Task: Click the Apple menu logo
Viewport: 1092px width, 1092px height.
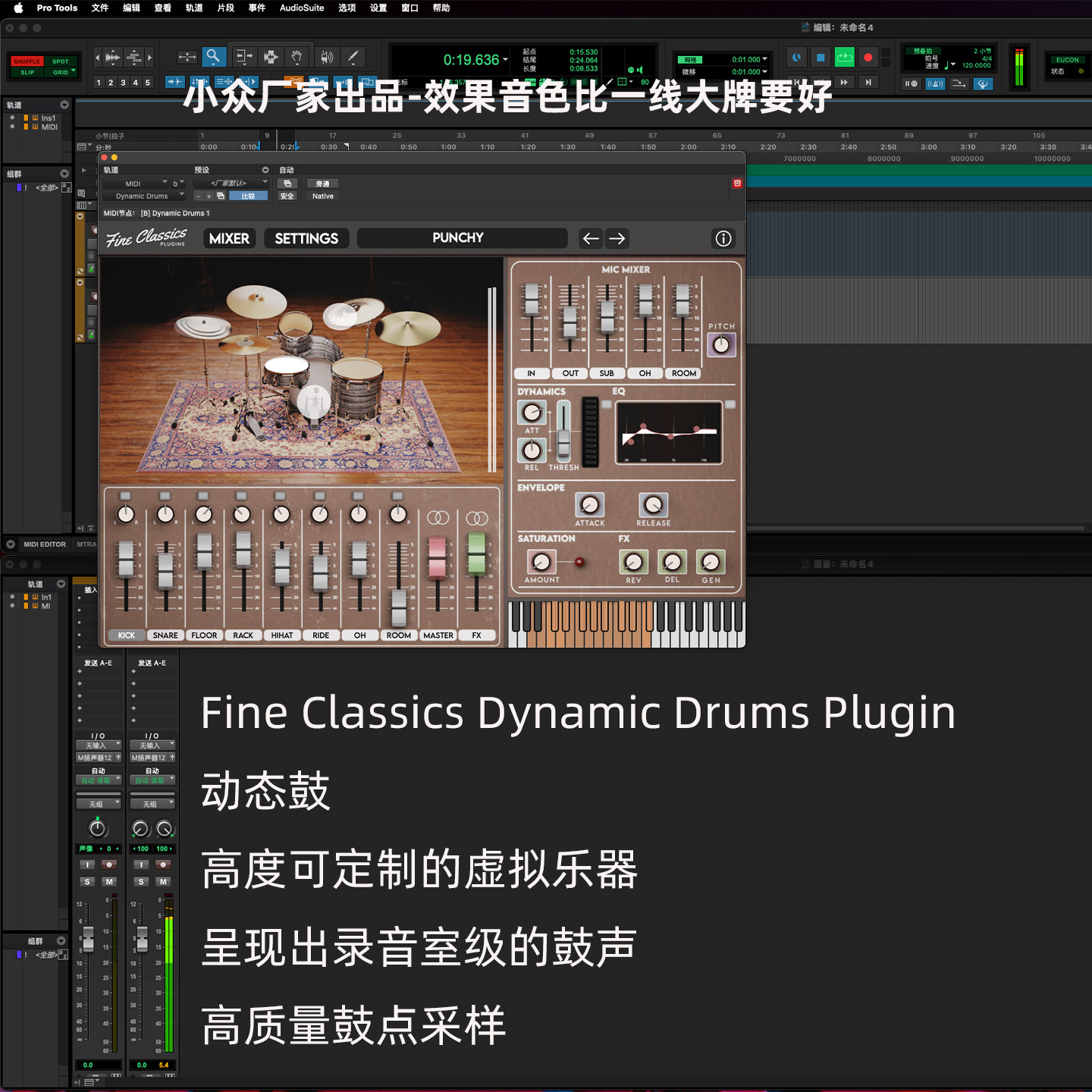Action: (18, 8)
